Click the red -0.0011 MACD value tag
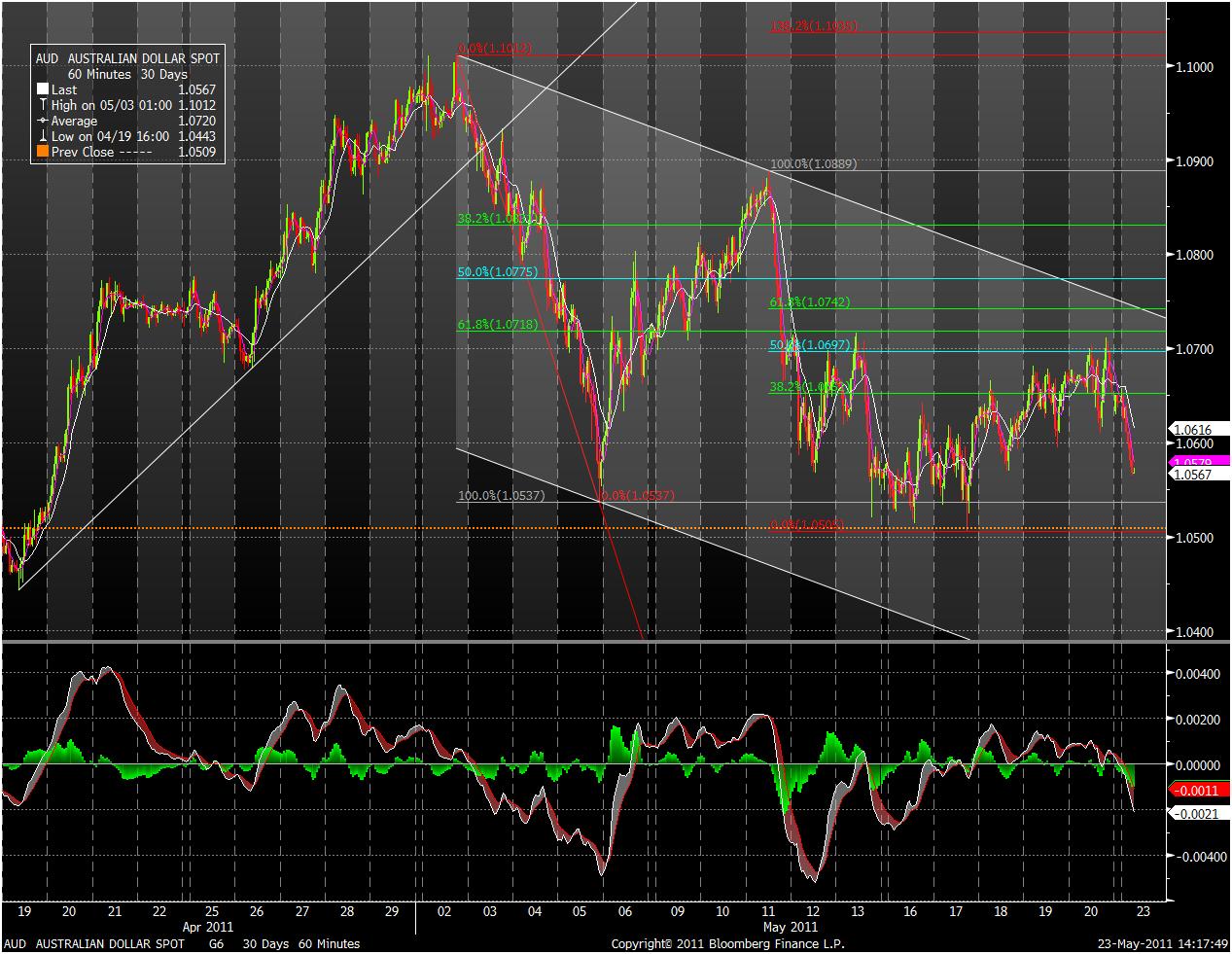The width and height of the screenshot is (1232, 954). point(1195,791)
